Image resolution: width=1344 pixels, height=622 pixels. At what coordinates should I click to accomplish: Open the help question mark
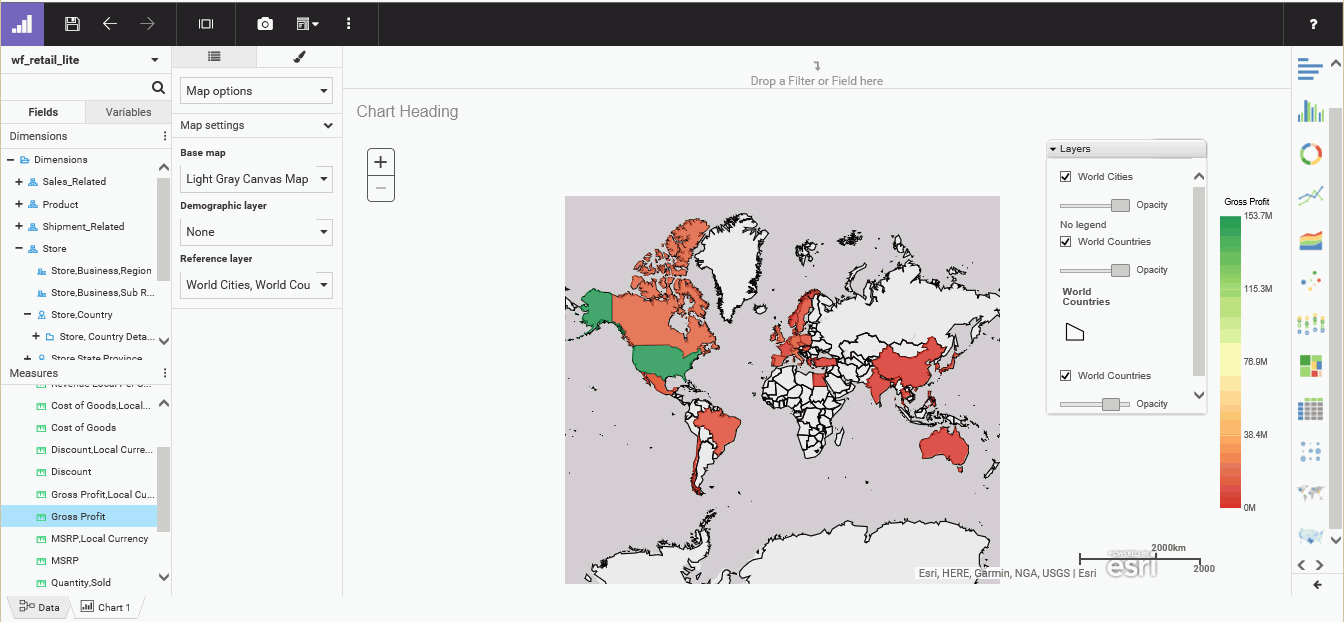point(1314,24)
